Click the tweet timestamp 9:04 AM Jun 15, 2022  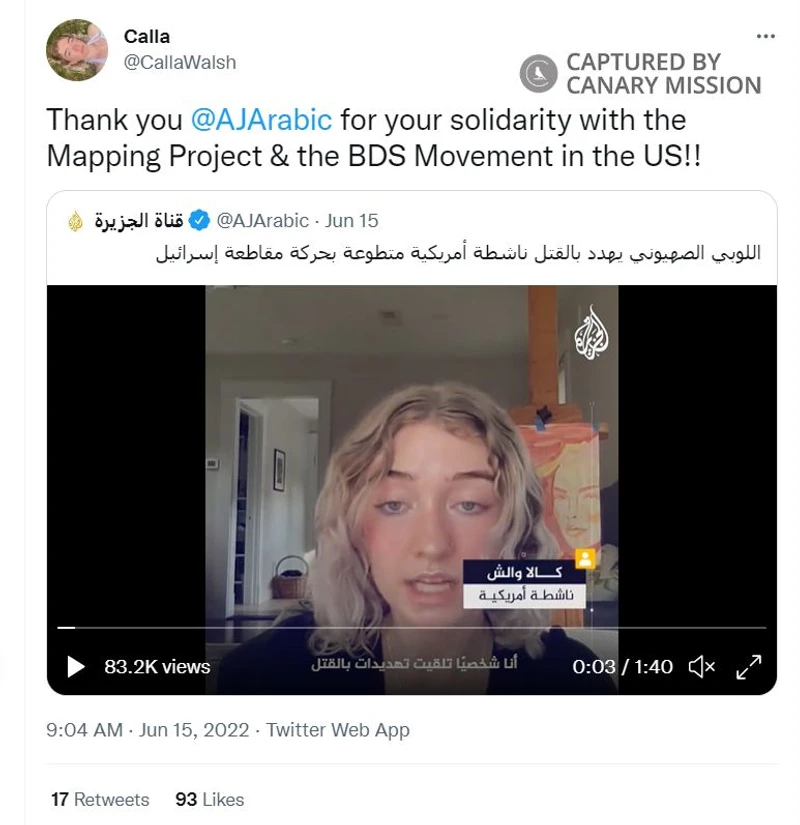click(x=147, y=730)
